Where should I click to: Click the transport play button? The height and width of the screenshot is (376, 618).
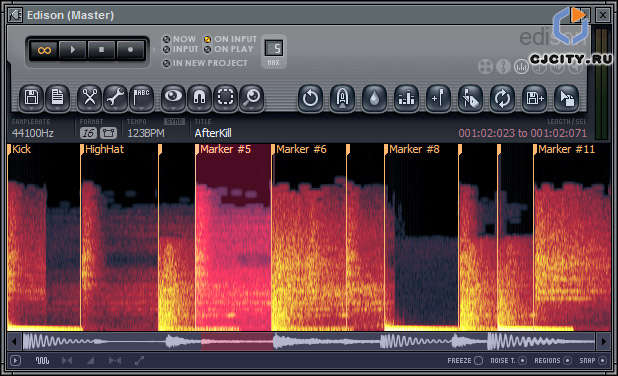pyautogui.click(x=73, y=50)
